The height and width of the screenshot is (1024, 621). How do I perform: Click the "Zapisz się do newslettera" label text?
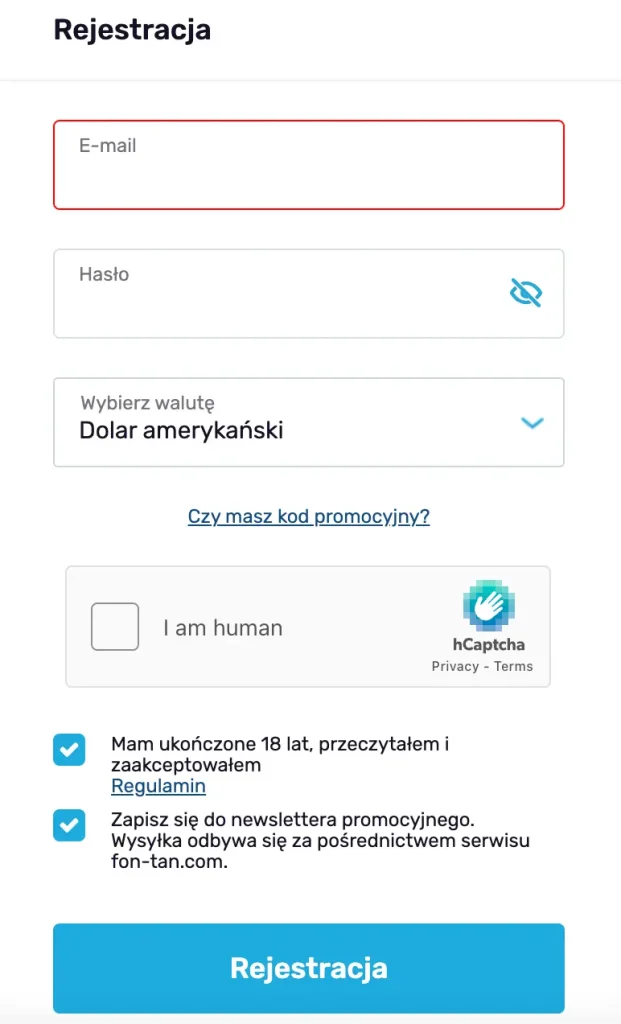[320, 840]
